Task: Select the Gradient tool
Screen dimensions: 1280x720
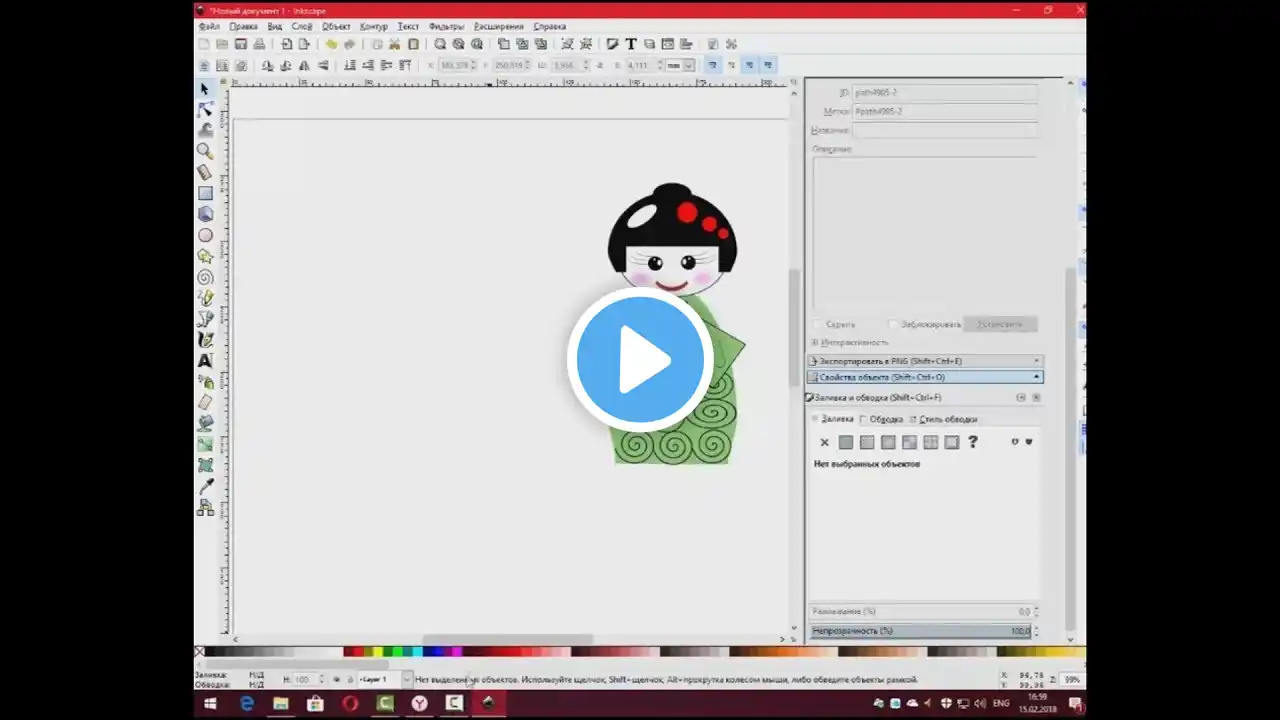Action: point(205,444)
